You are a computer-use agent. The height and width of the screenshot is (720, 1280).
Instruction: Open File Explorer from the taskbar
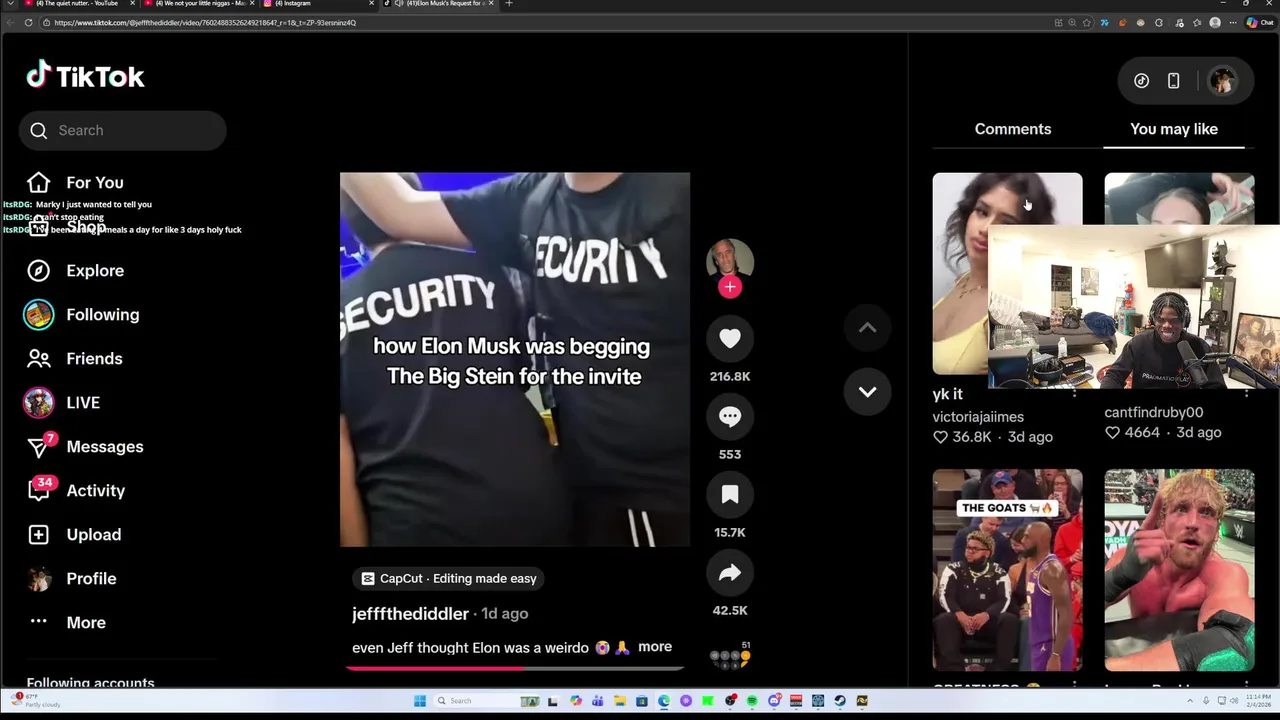[619, 701]
